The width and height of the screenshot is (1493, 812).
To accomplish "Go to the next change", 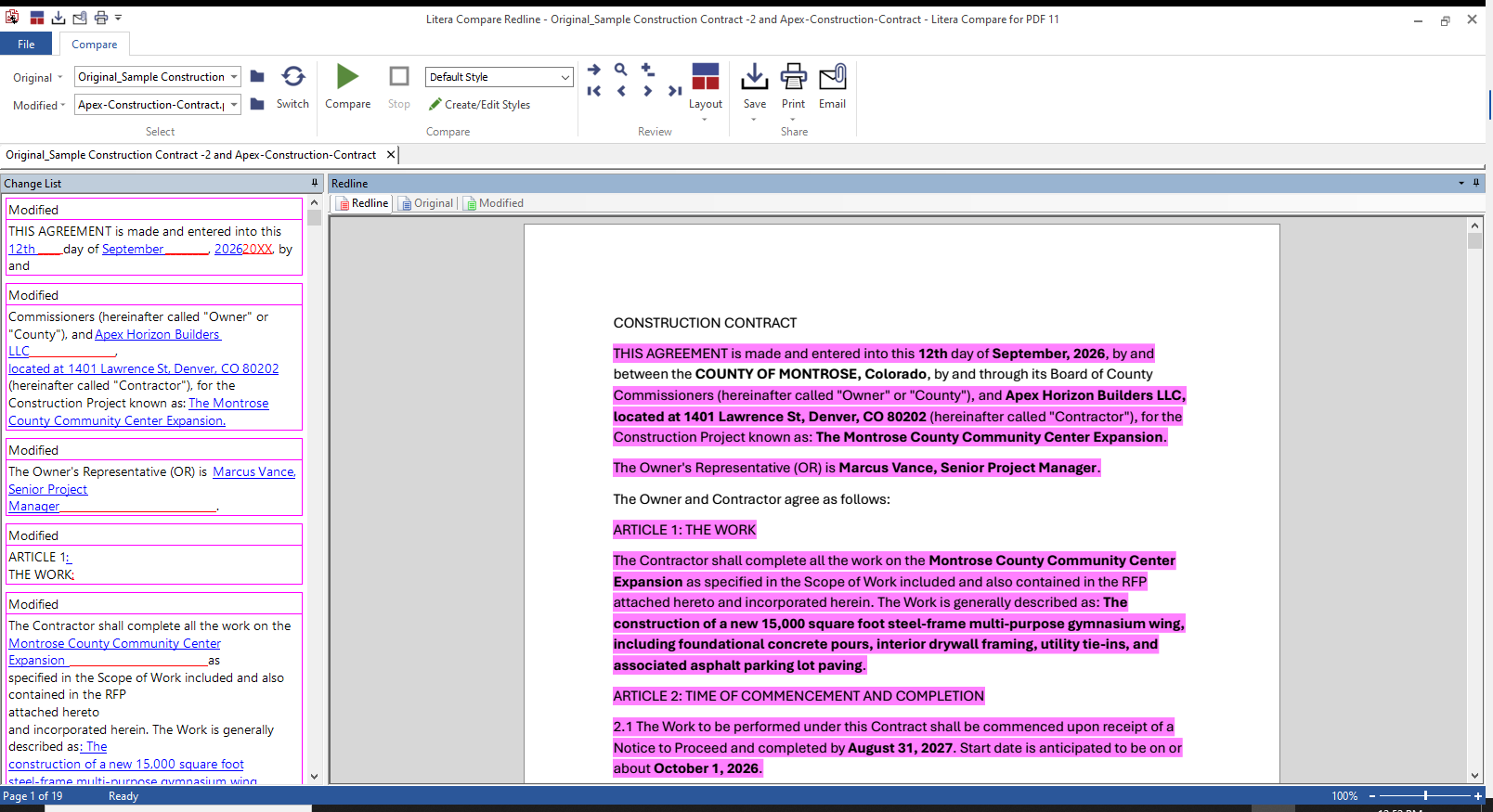I will pos(647,91).
